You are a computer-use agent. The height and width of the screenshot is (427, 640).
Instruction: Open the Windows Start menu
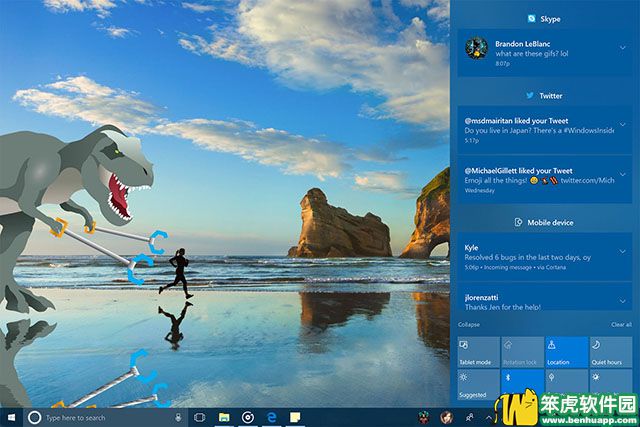(11, 417)
